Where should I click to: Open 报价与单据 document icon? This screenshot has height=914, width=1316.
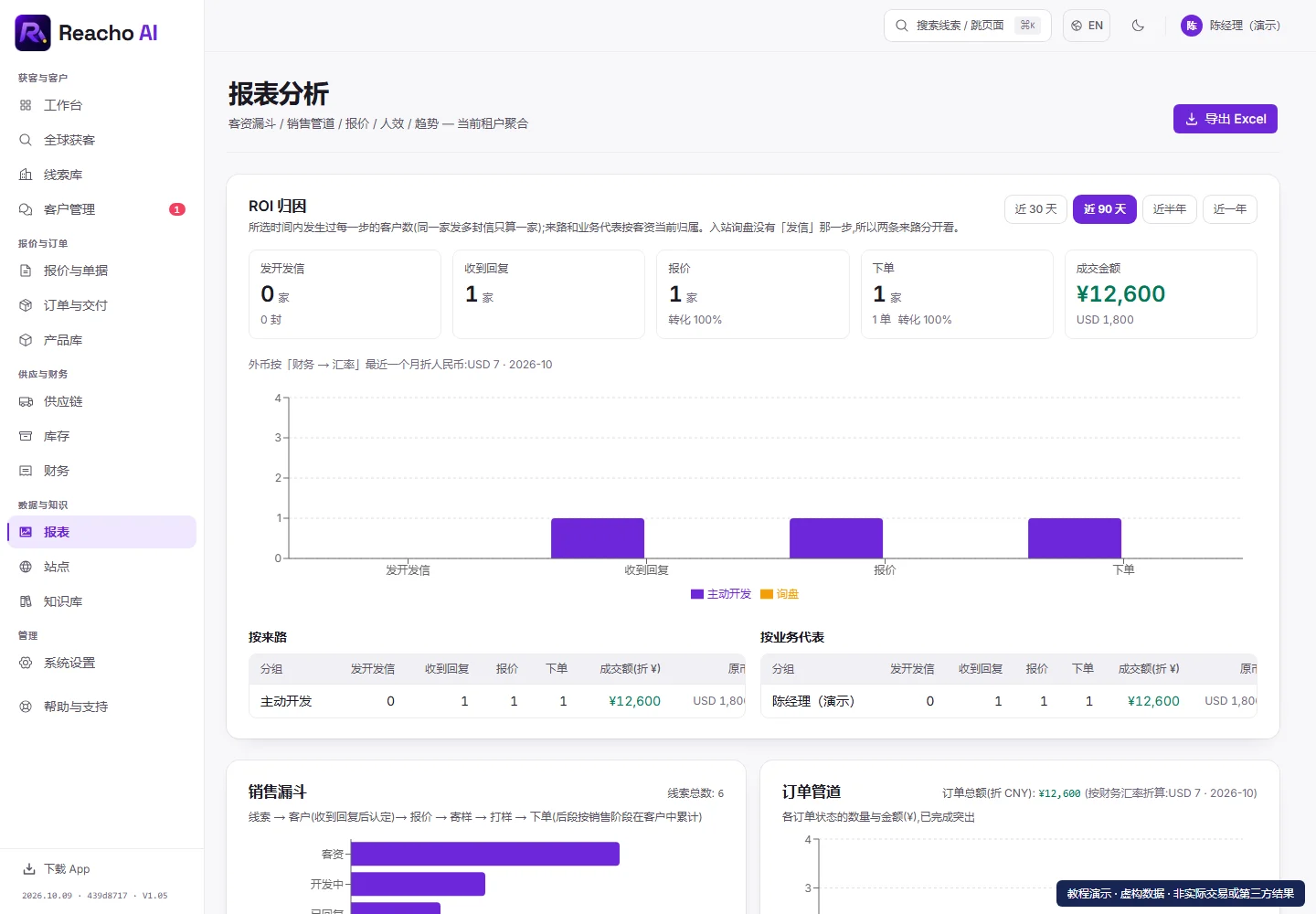(x=26, y=271)
